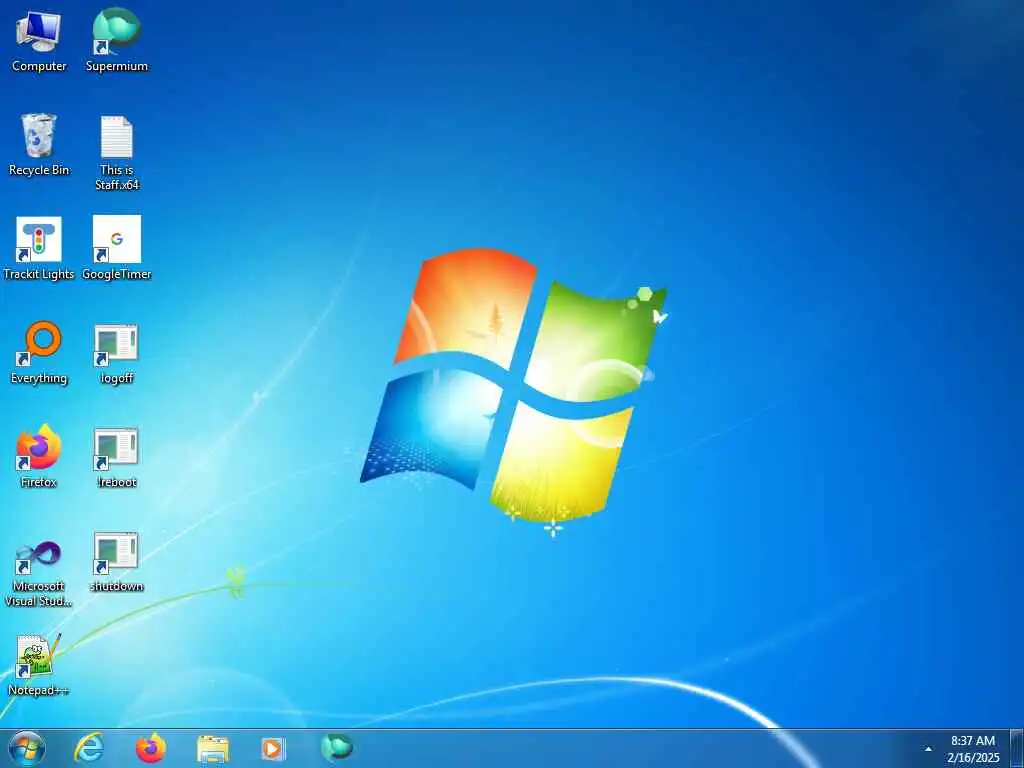Launch Firefox from the taskbar

click(x=151, y=748)
